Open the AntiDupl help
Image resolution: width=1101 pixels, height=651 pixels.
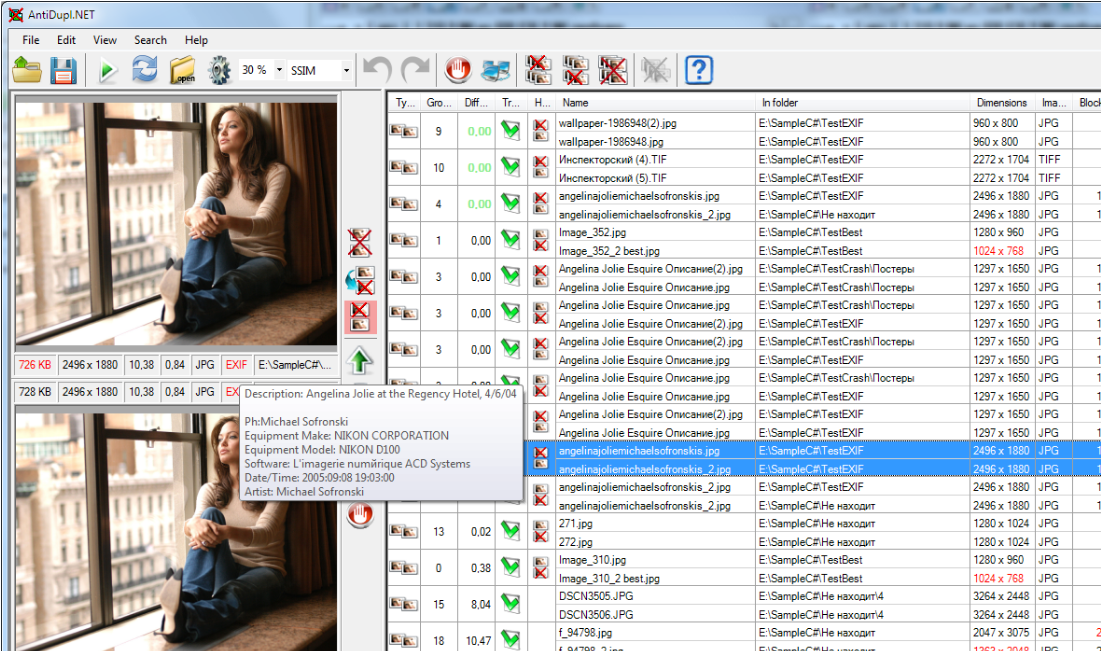click(697, 70)
